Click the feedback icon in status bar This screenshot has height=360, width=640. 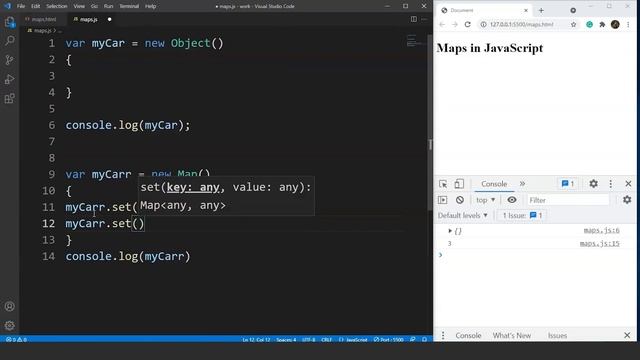pyautogui.click(x=413, y=340)
